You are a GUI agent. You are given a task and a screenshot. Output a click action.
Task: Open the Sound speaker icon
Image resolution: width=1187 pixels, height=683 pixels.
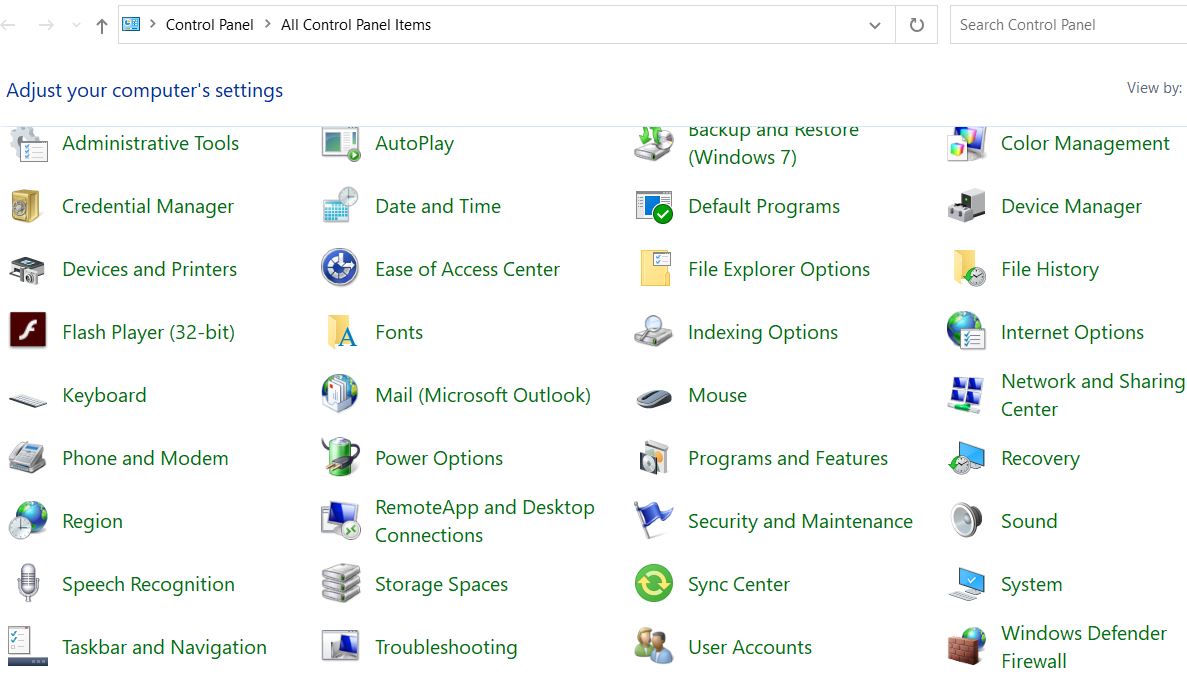(x=967, y=520)
